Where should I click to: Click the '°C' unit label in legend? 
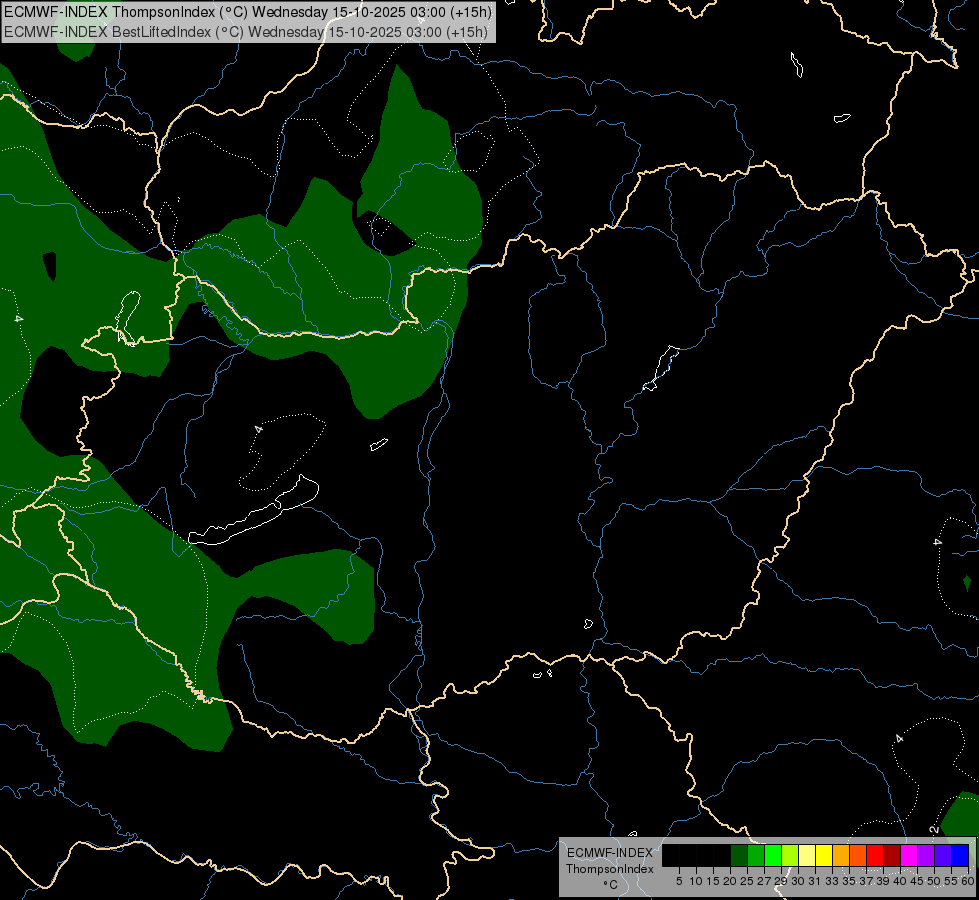(x=611, y=884)
